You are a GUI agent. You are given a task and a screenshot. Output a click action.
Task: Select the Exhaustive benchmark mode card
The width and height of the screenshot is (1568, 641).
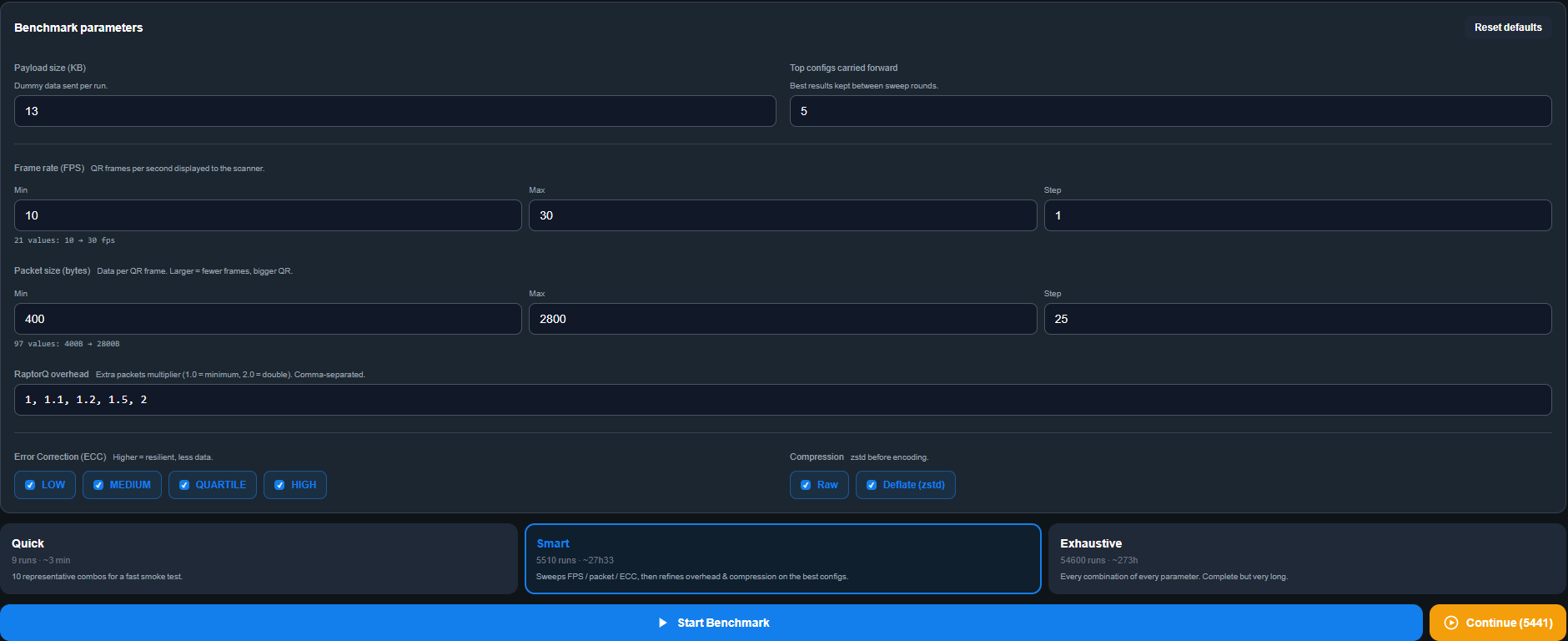pyautogui.click(x=1307, y=559)
